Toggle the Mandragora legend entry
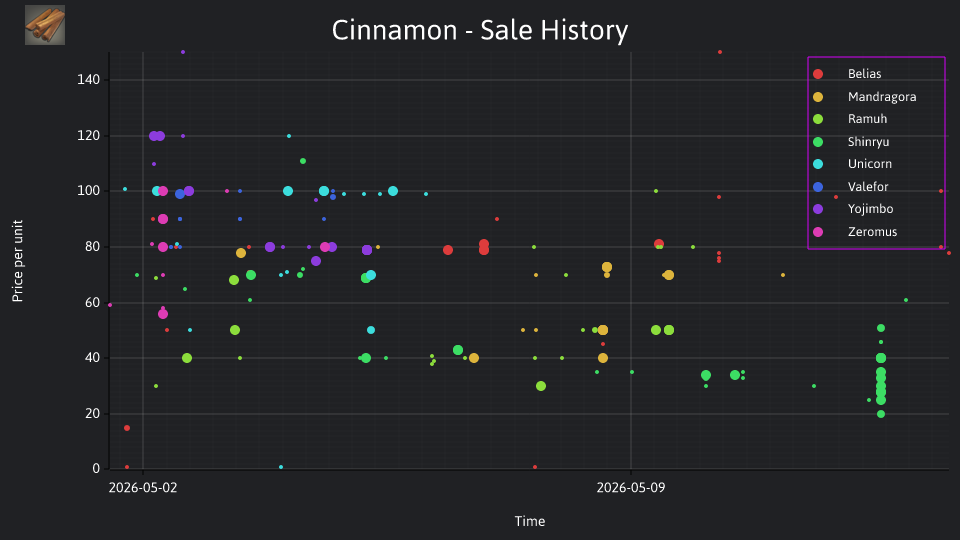This screenshot has height=540, width=960. point(882,97)
